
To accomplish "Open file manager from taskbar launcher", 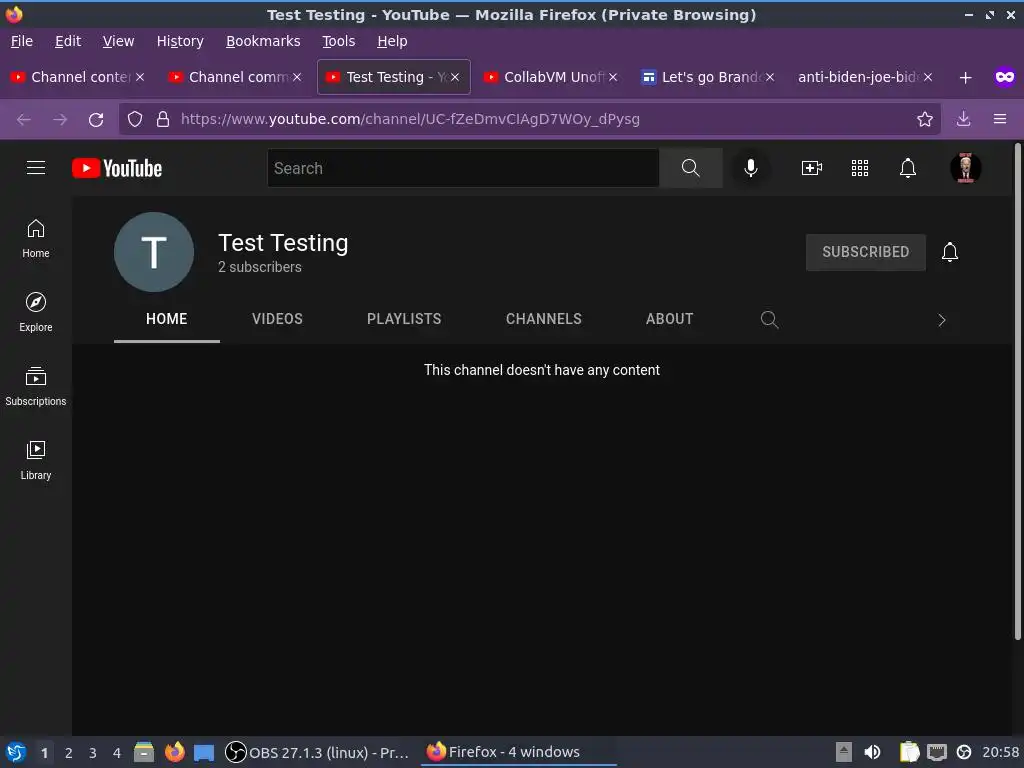I will [x=144, y=752].
